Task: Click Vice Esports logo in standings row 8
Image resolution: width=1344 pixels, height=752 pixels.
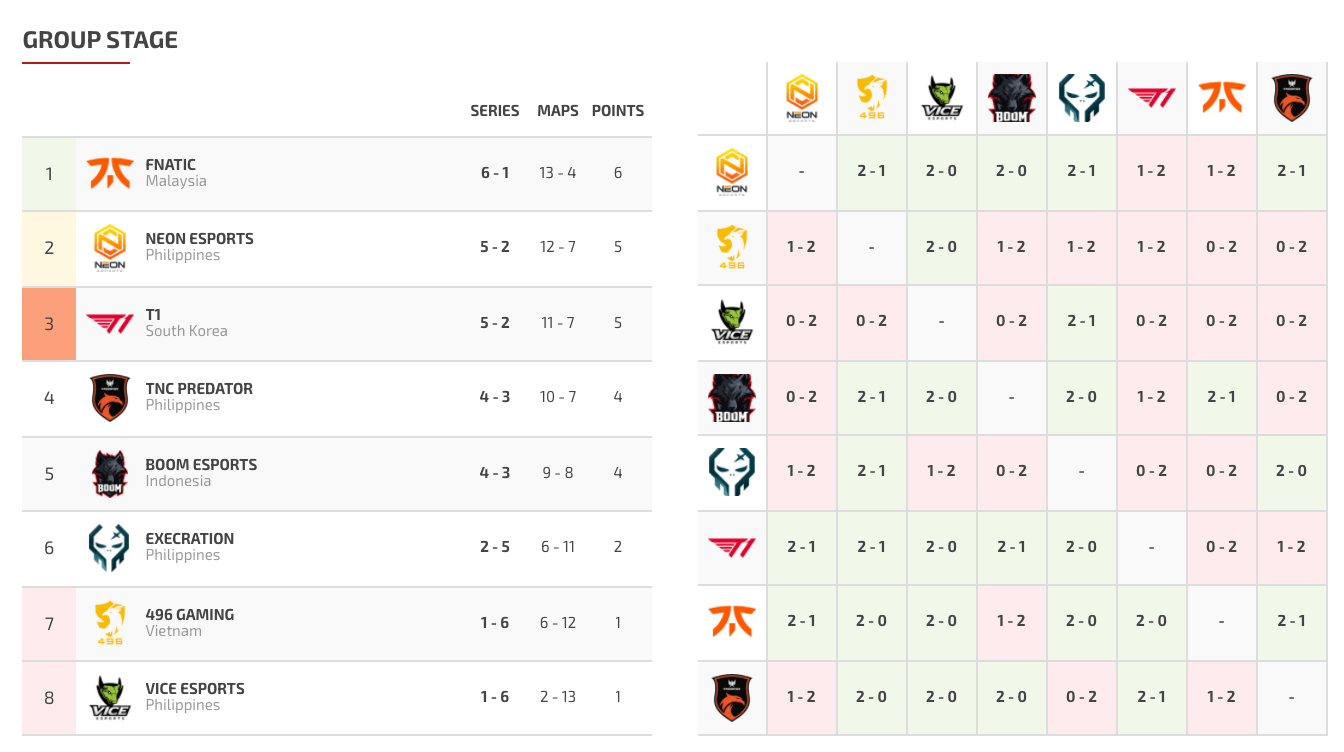Action: 109,698
